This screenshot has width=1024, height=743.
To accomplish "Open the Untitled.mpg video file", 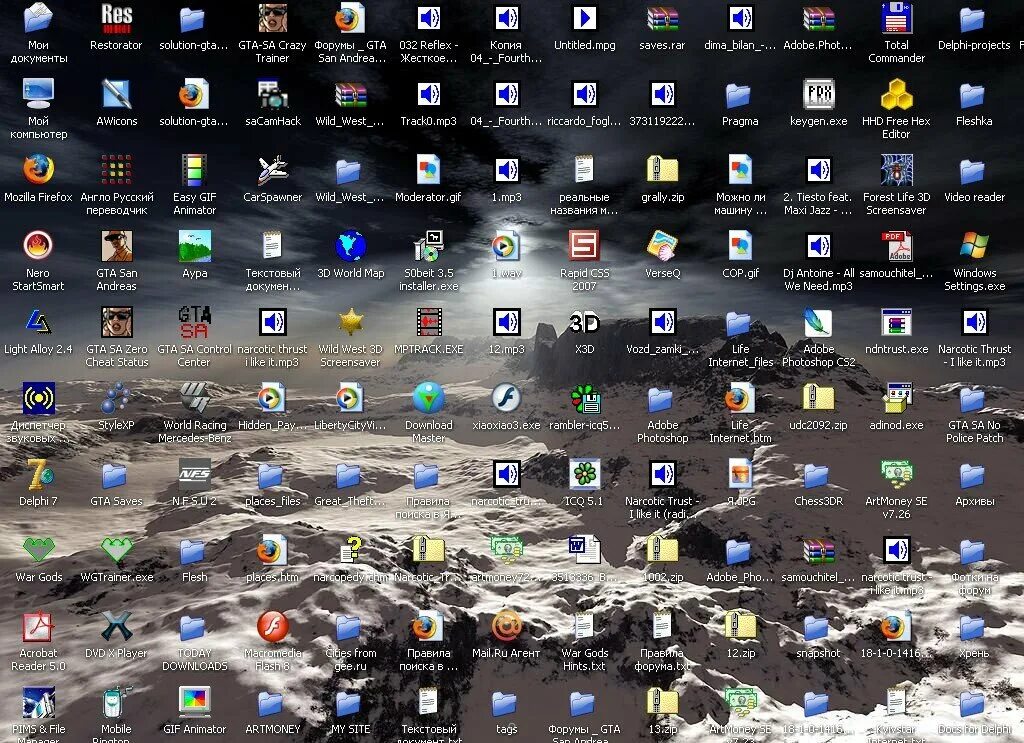I will [584, 18].
